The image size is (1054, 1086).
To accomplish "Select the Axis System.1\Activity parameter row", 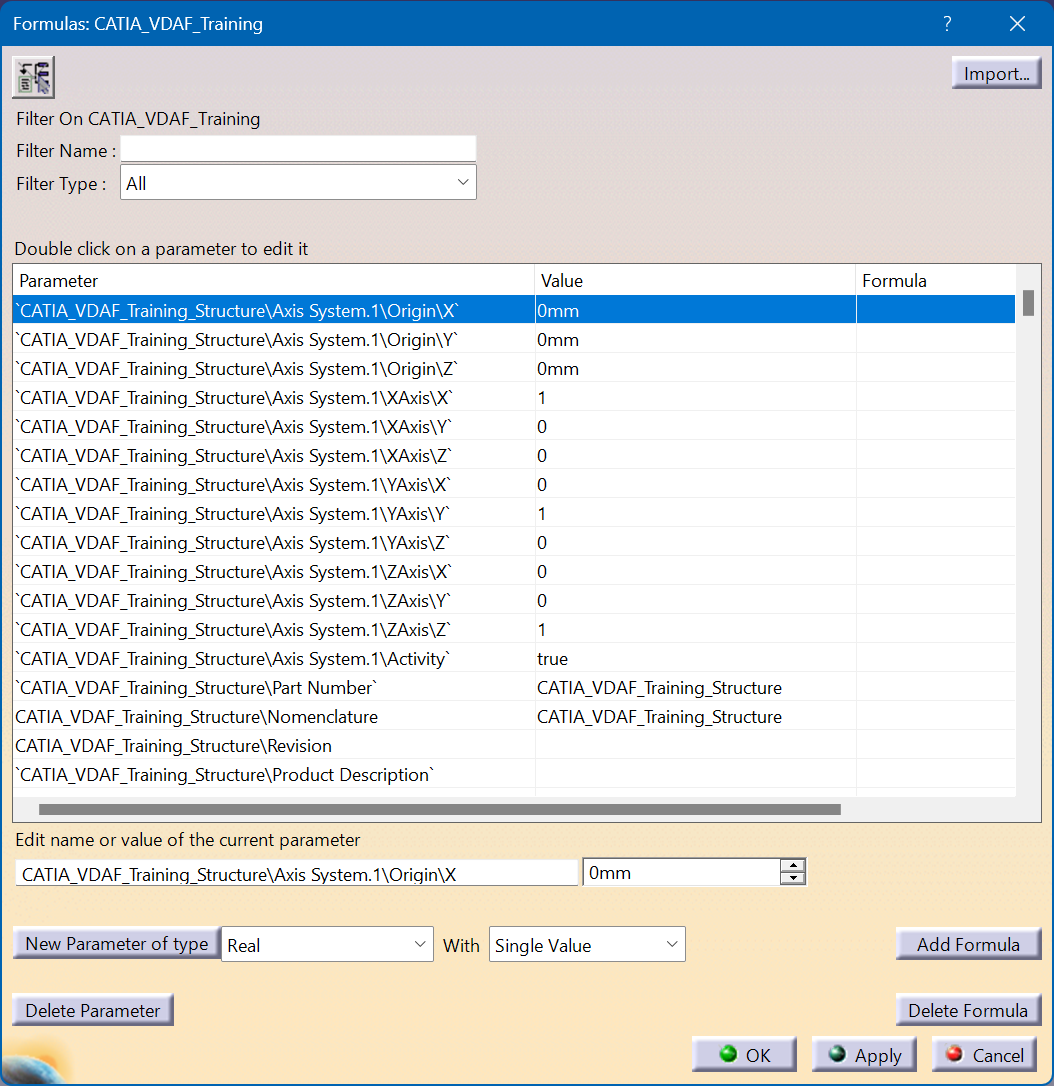I will (x=514, y=659).
